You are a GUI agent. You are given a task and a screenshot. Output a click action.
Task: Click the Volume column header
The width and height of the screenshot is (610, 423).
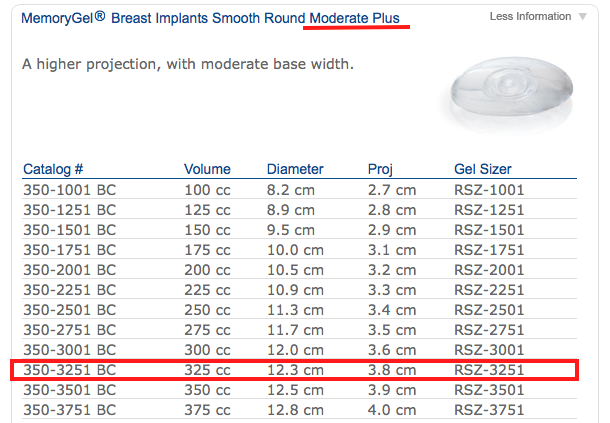pos(207,169)
